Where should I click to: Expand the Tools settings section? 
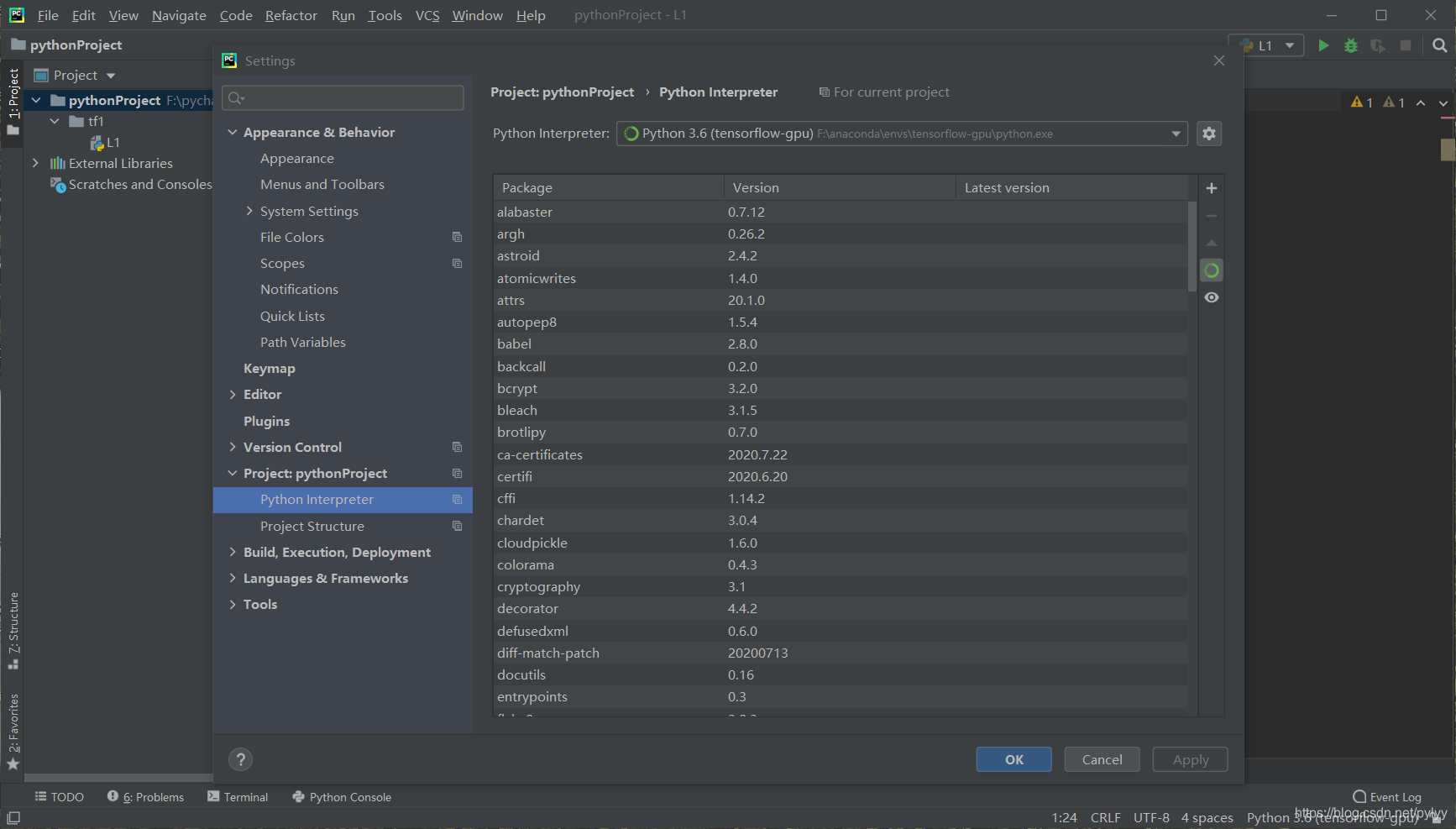point(233,604)
